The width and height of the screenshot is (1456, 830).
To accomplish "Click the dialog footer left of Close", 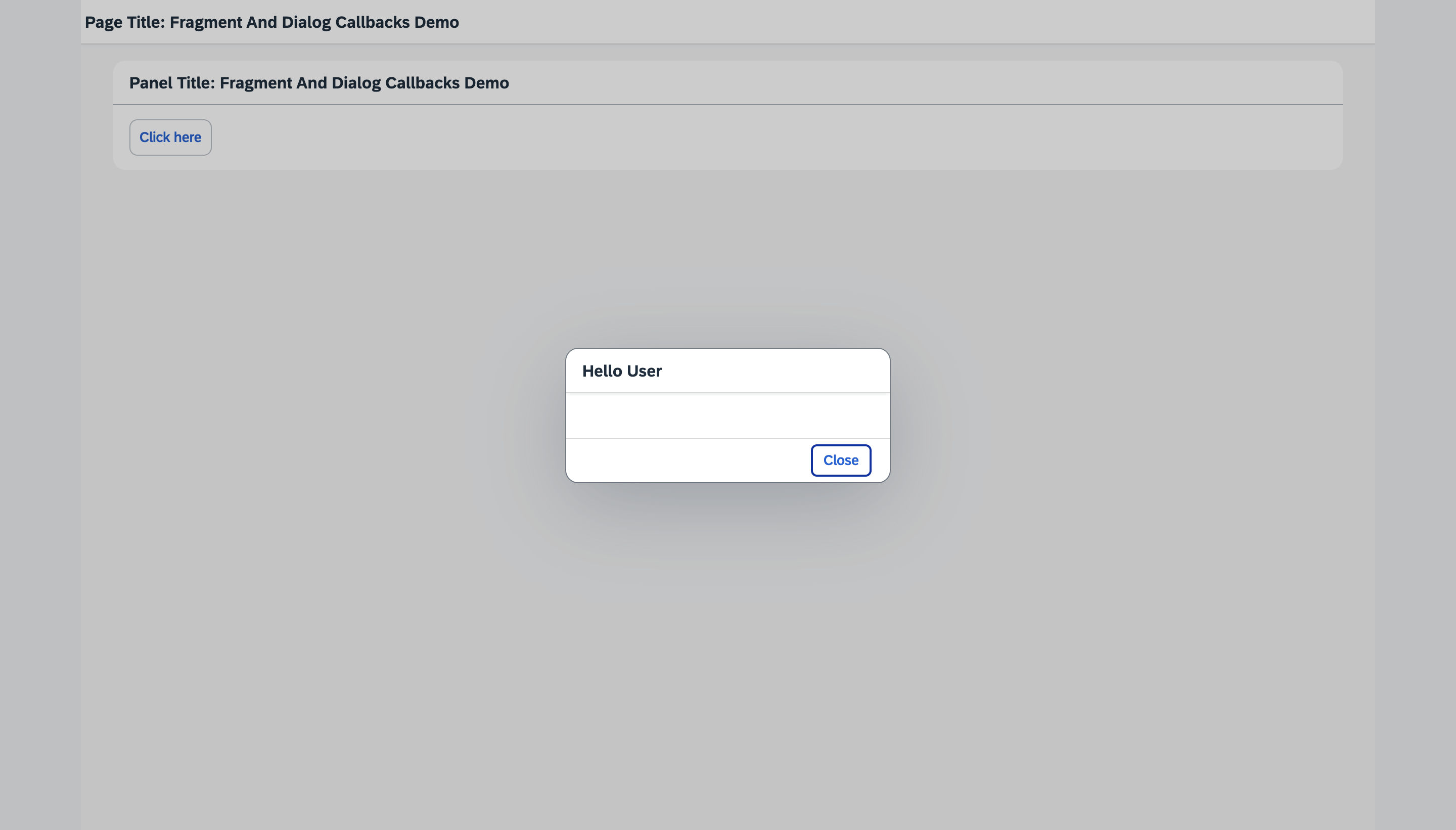I will (684, 460).
